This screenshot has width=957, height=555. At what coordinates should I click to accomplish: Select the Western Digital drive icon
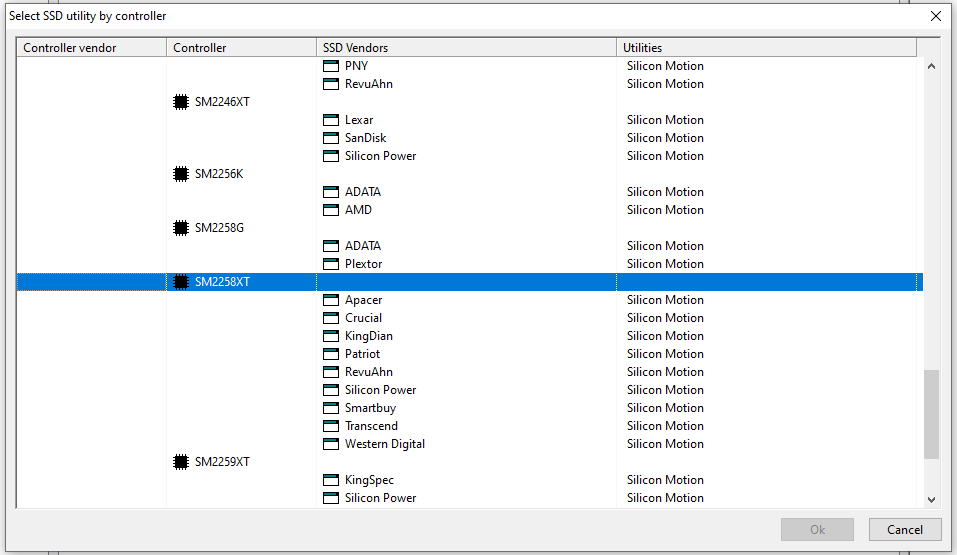click(x=331, y=444)
